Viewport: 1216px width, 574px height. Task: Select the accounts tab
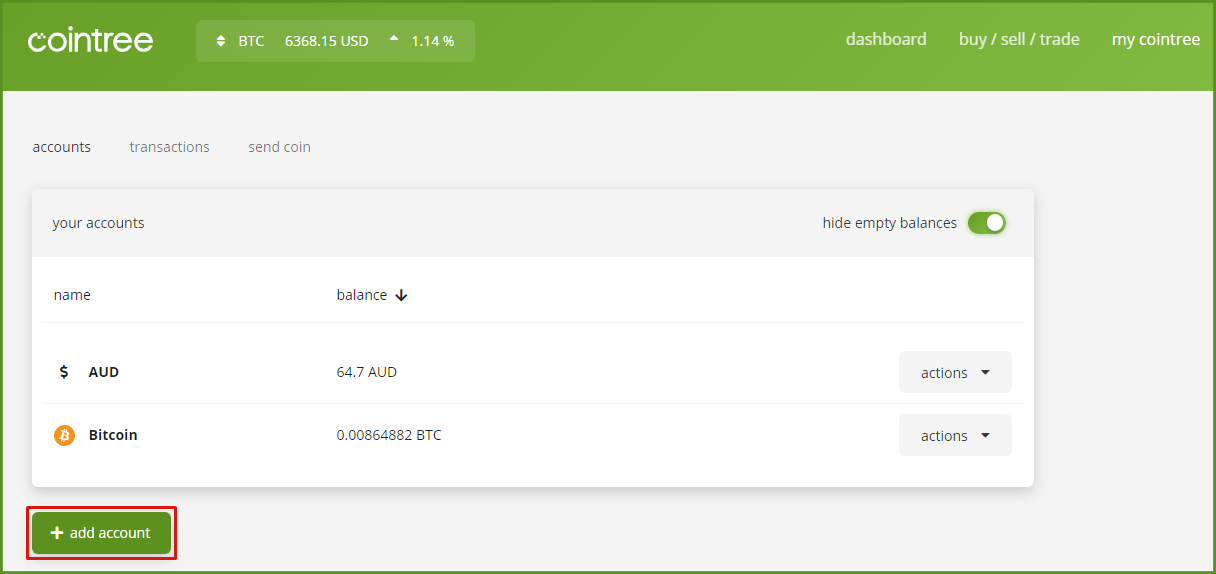(x=62, y=147)
